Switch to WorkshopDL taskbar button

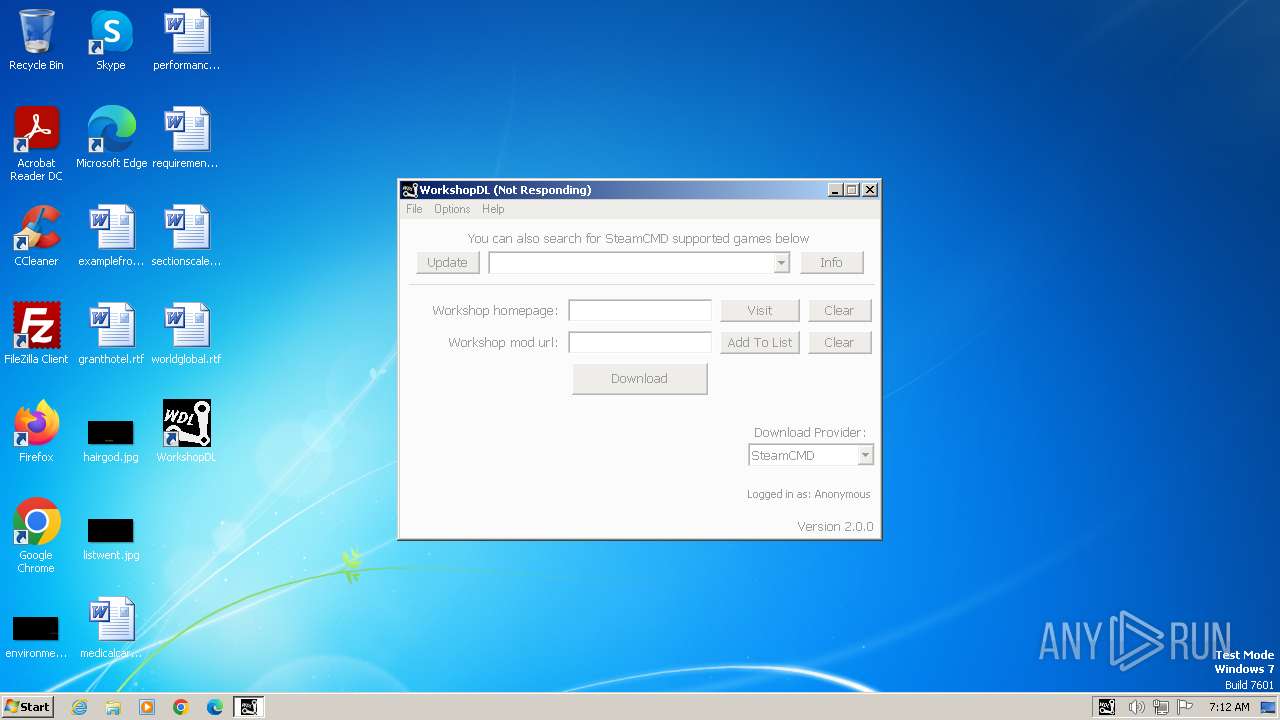point(248,707)
